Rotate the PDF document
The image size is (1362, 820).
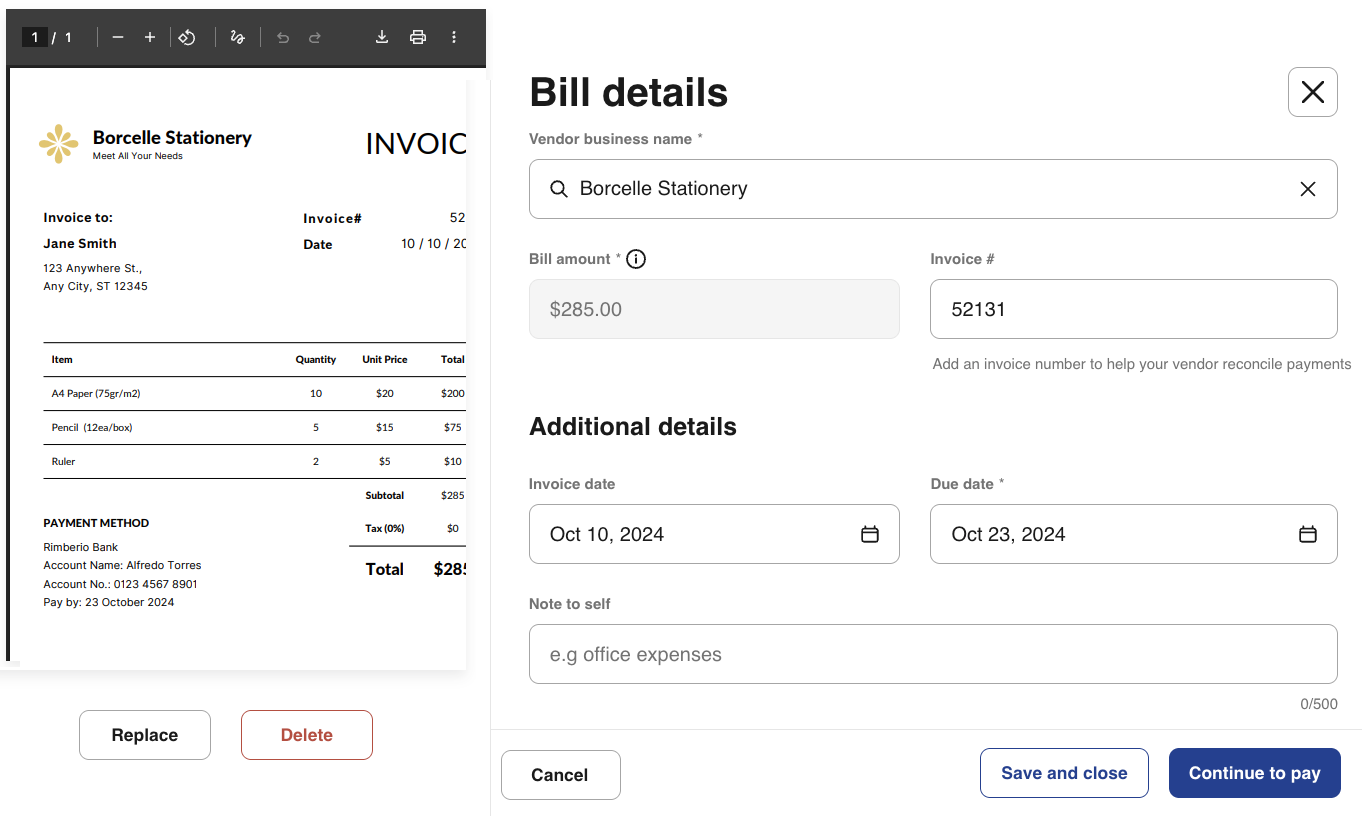click(187, 37)
